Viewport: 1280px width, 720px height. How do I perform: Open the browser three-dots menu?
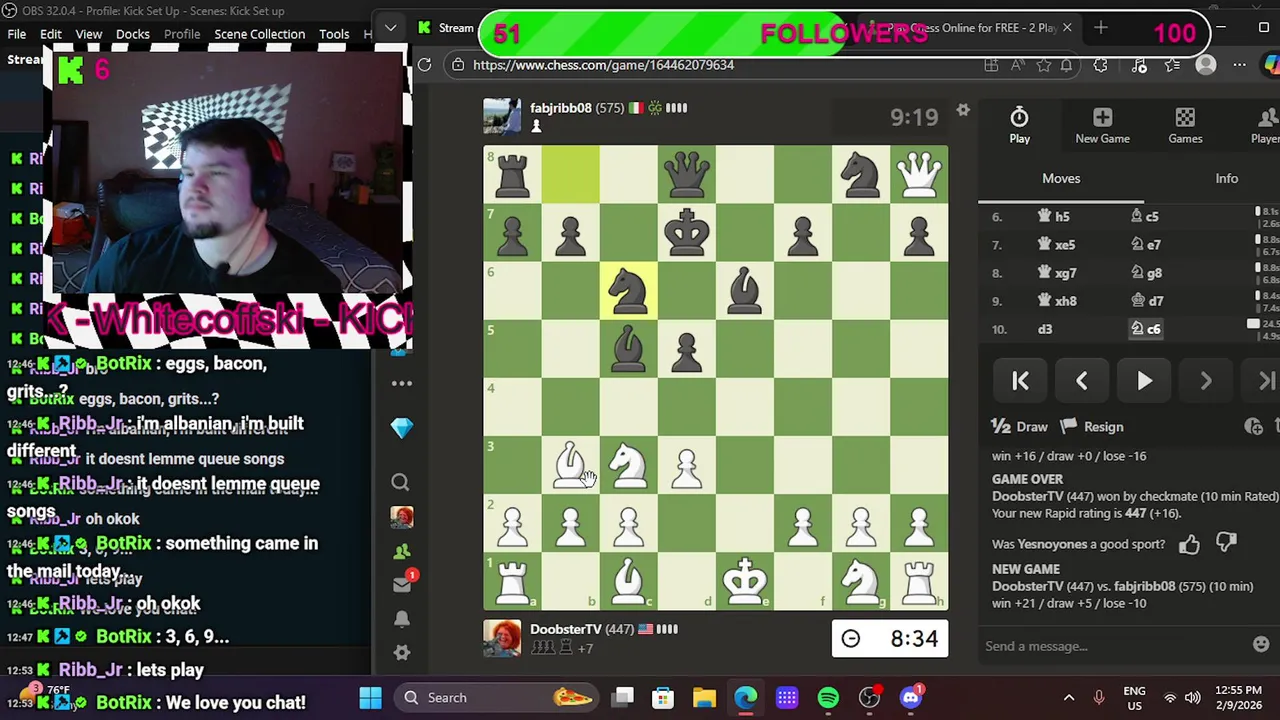point(1239,65)
